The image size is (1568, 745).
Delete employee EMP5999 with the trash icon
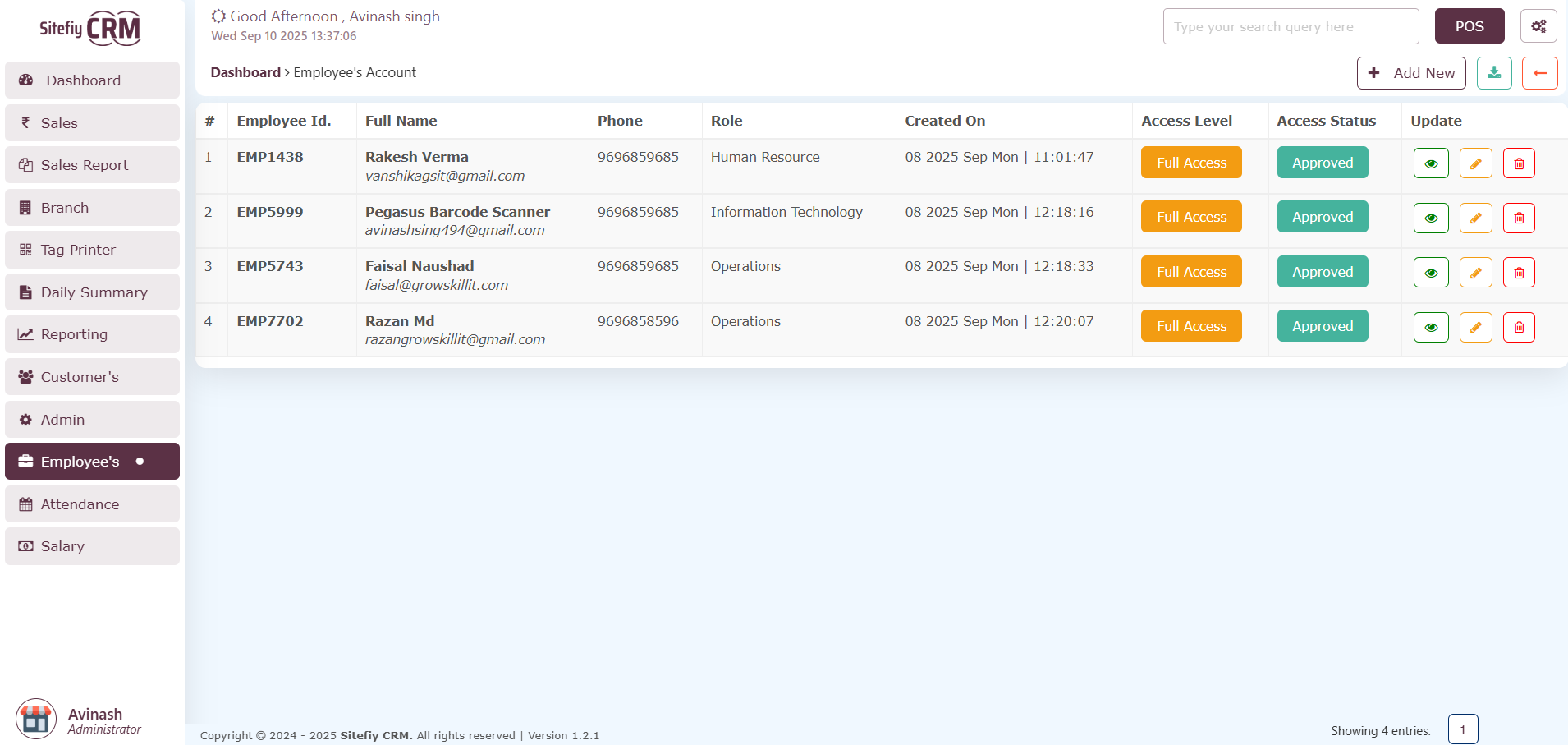click(1519, 218)
